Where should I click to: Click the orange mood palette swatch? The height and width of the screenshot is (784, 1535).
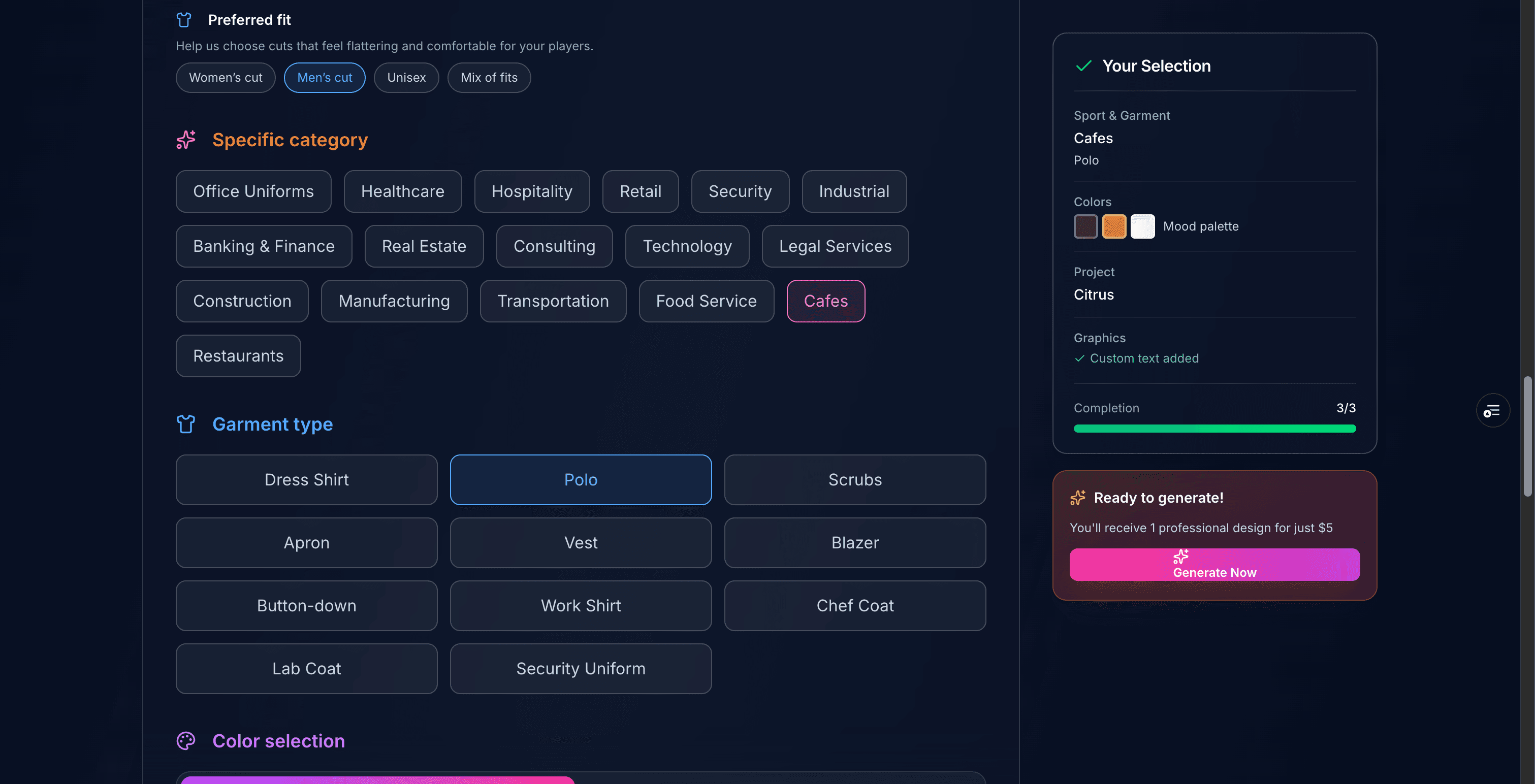tap(1114, 226)
